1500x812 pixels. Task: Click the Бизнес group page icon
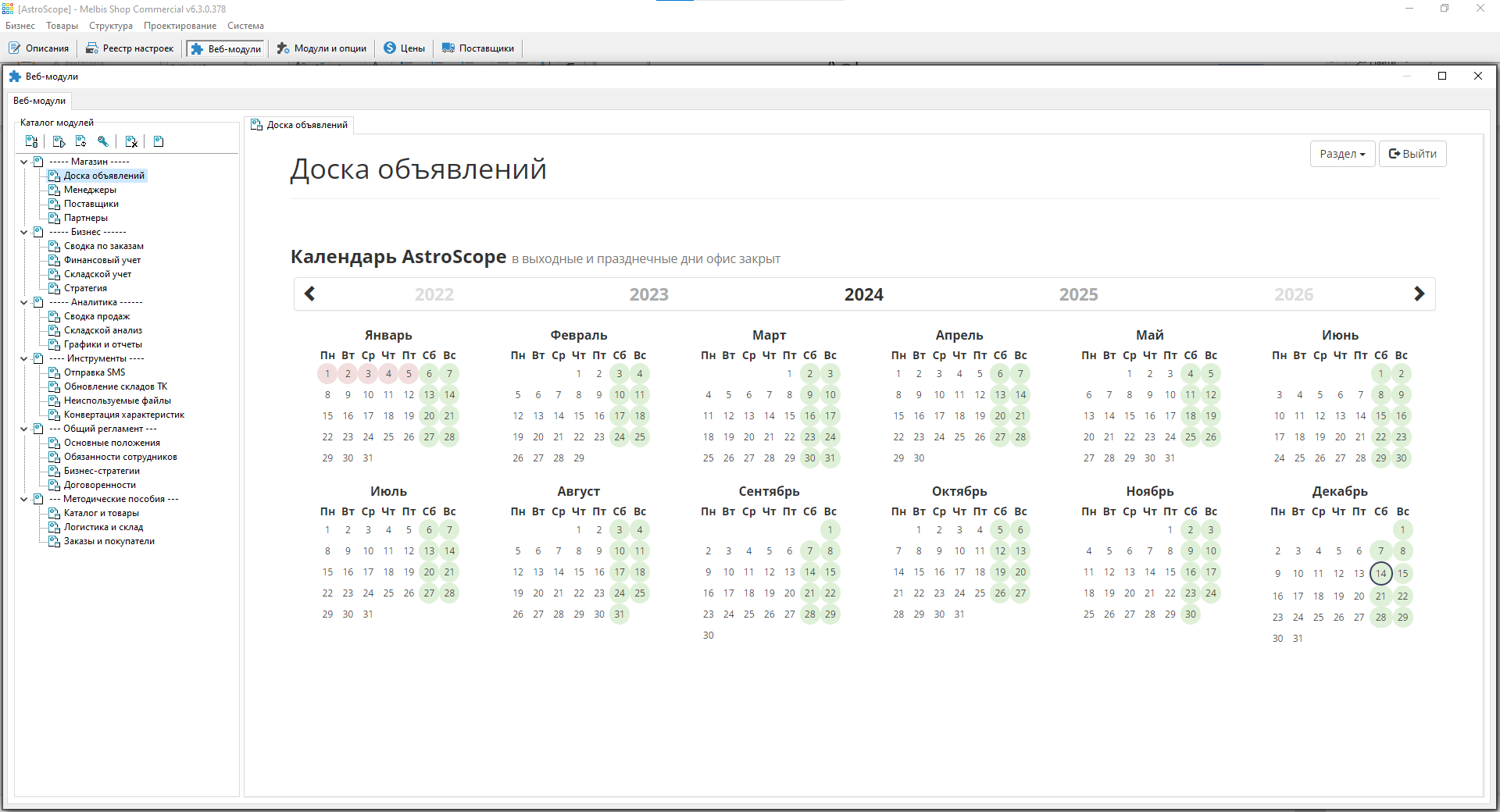[x=38, y=232]
